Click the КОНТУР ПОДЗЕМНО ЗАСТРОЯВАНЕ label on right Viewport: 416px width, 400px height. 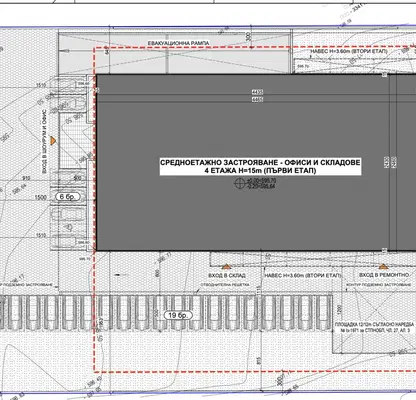(x=378, y=285)
